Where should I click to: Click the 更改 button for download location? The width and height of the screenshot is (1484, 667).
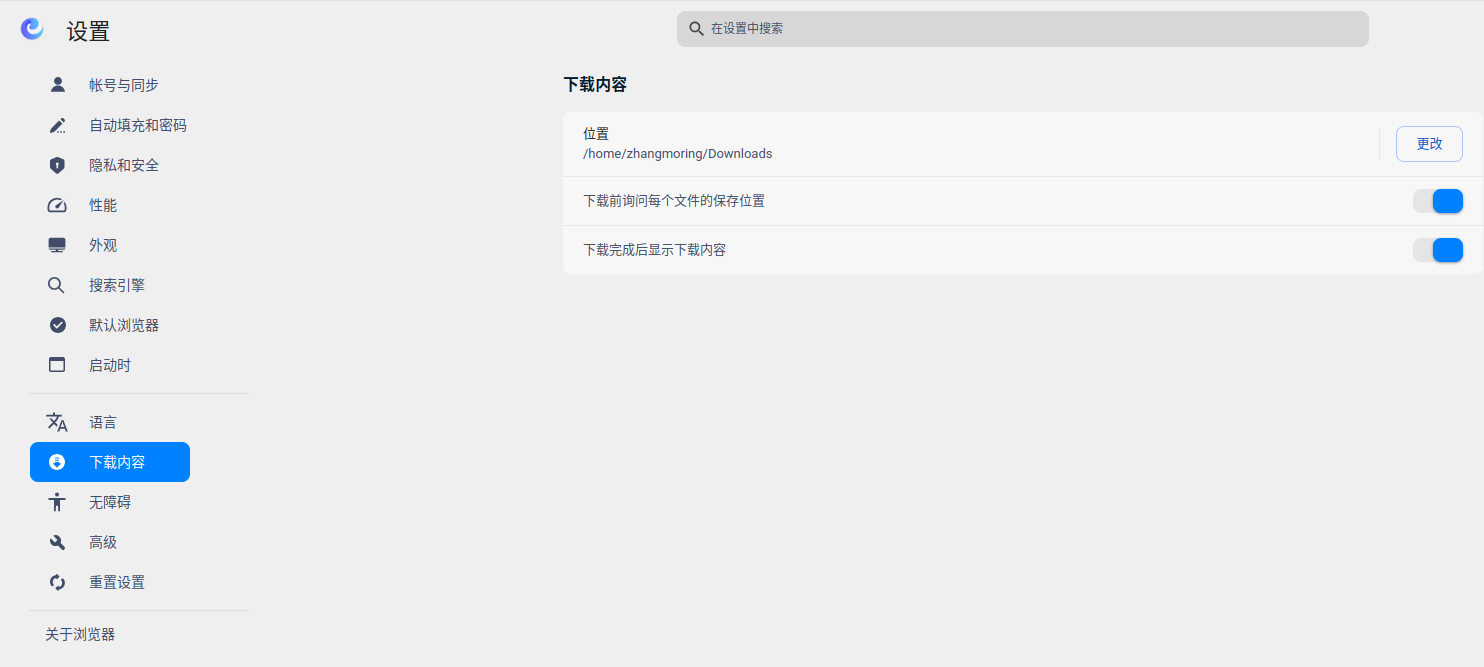[1429, 144]
